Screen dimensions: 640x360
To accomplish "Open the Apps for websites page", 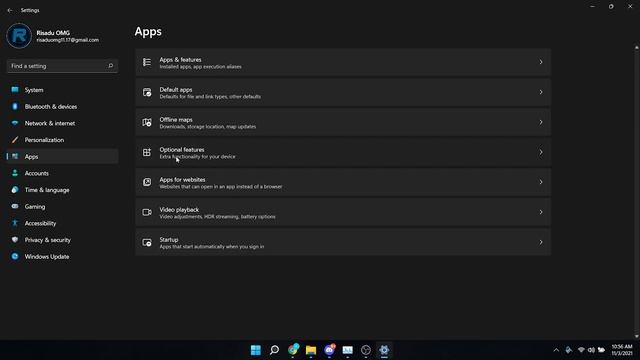I will [x=343, y=182].
